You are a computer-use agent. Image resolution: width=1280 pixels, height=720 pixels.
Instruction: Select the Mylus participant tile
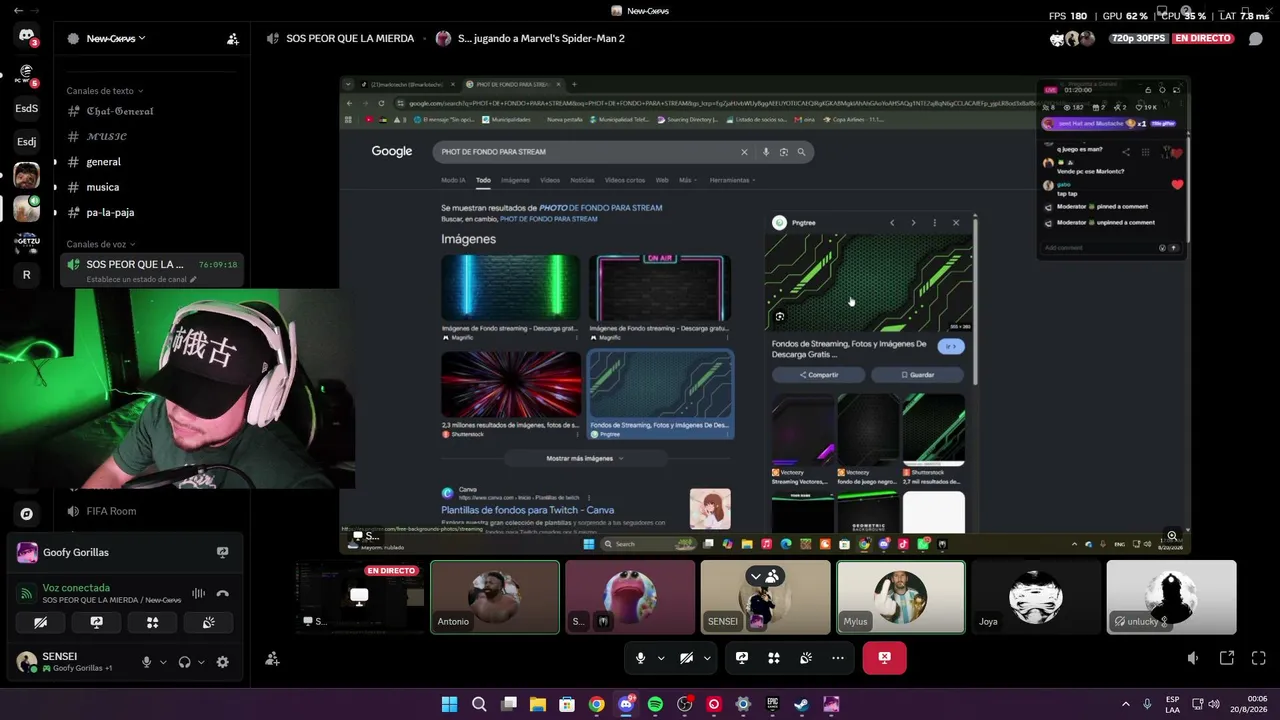click(901, 597)
